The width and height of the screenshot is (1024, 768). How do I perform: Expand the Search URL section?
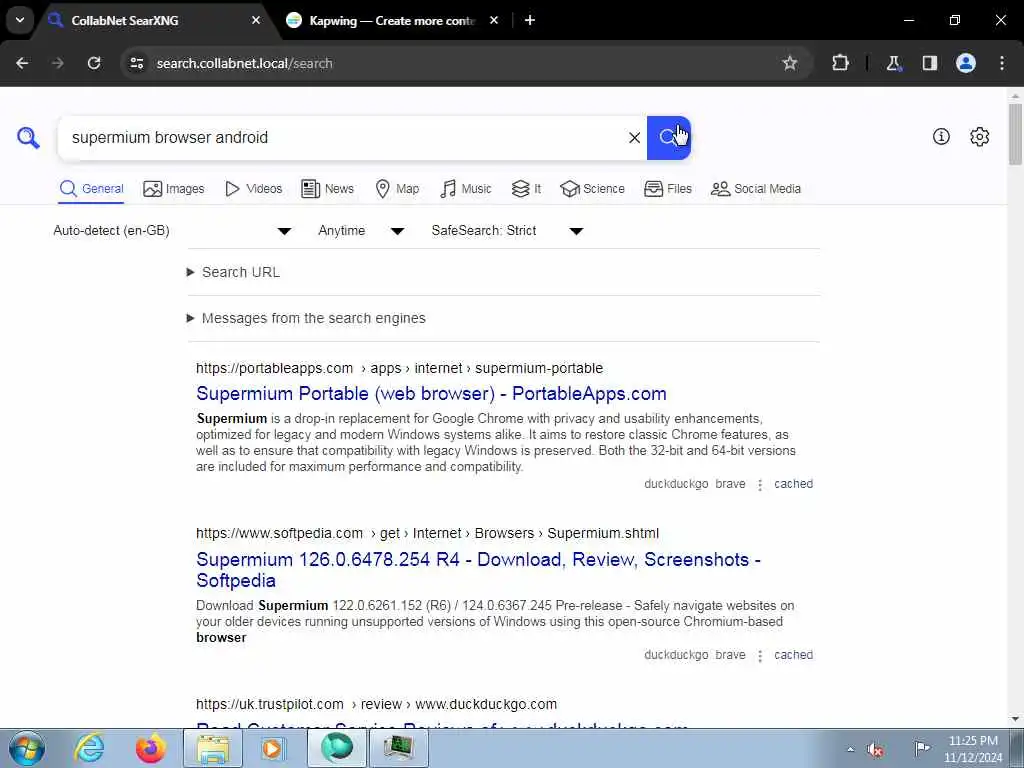(x=233, y=272)
